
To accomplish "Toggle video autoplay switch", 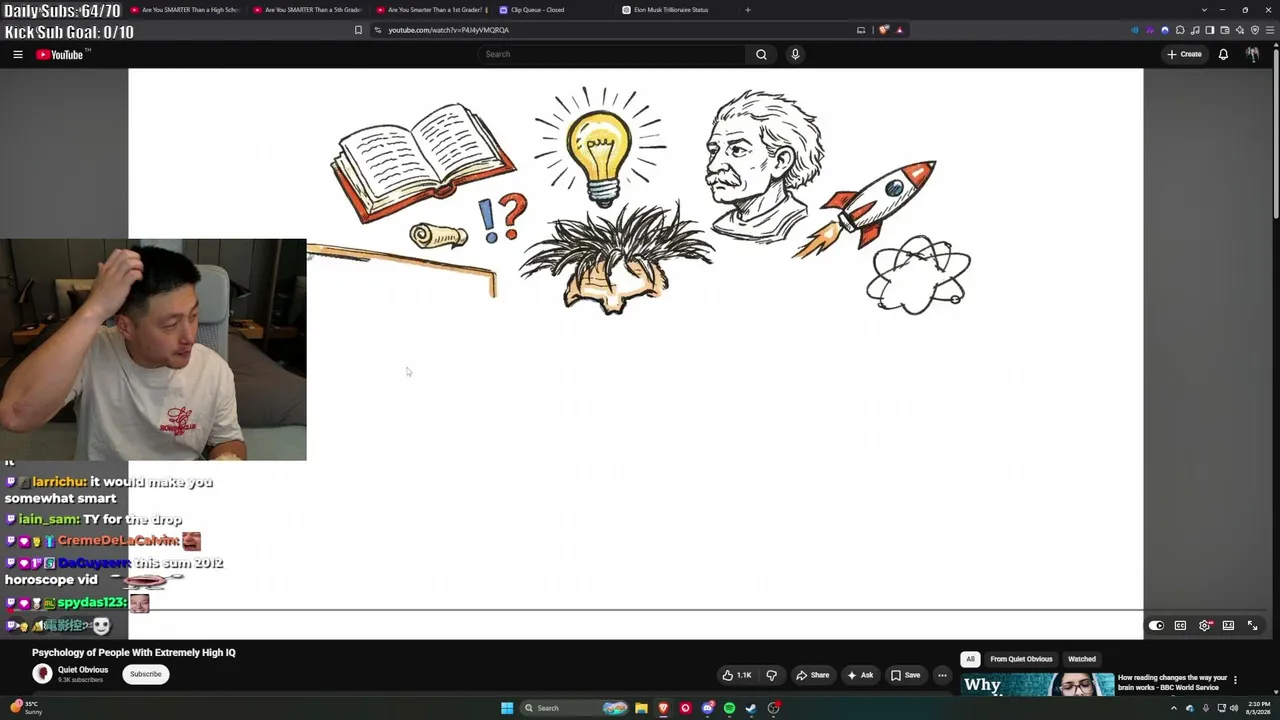I will point(1156,626).
